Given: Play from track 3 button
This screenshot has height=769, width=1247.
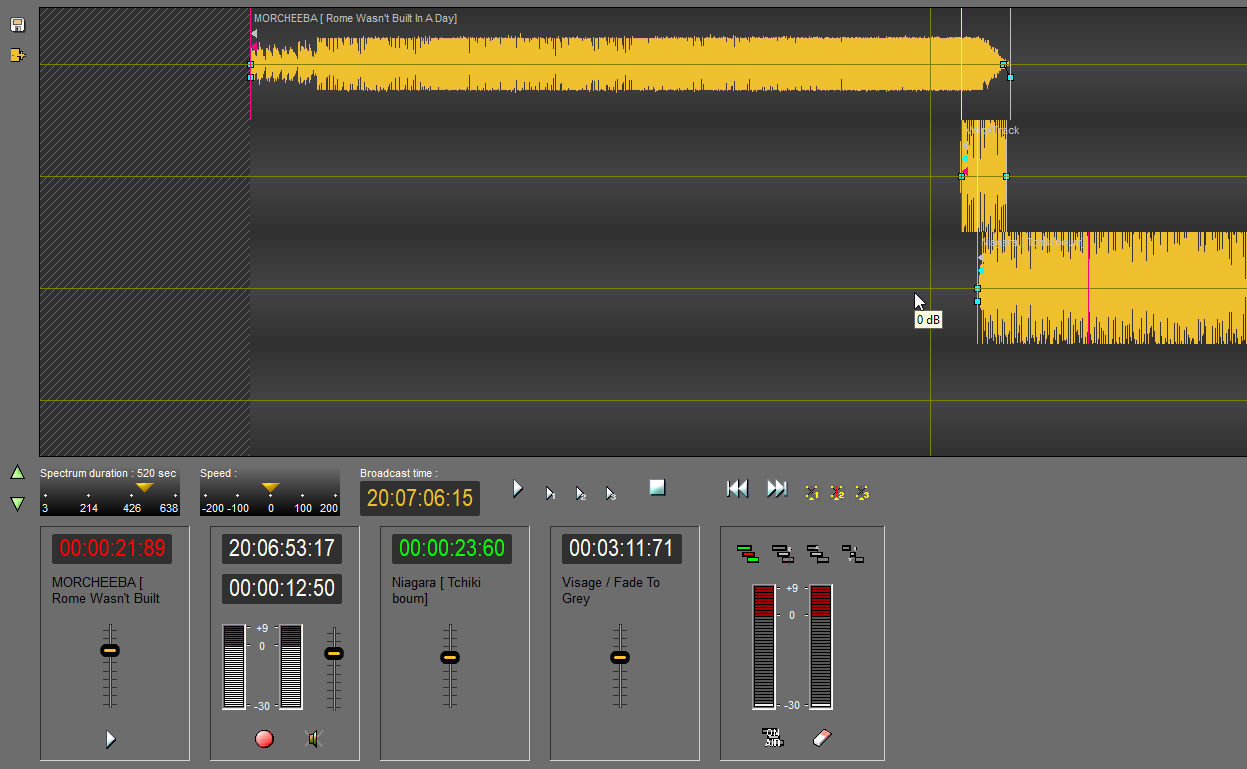Looking at the screenshot, I should (x=610, y=493).
